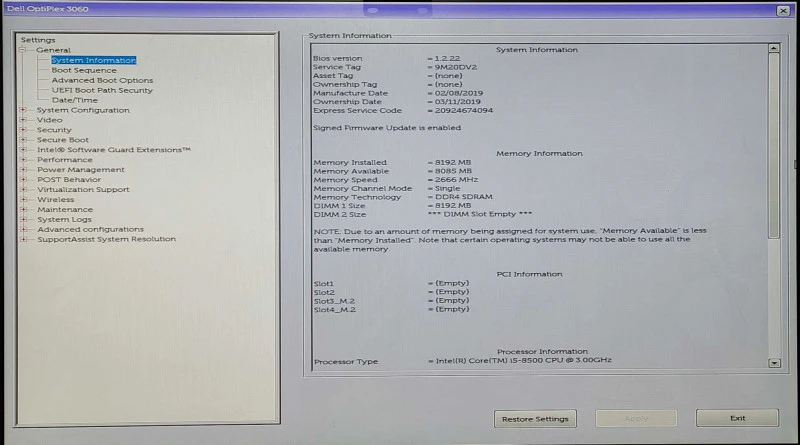Select the Secure Boot label

pos(63,140)
